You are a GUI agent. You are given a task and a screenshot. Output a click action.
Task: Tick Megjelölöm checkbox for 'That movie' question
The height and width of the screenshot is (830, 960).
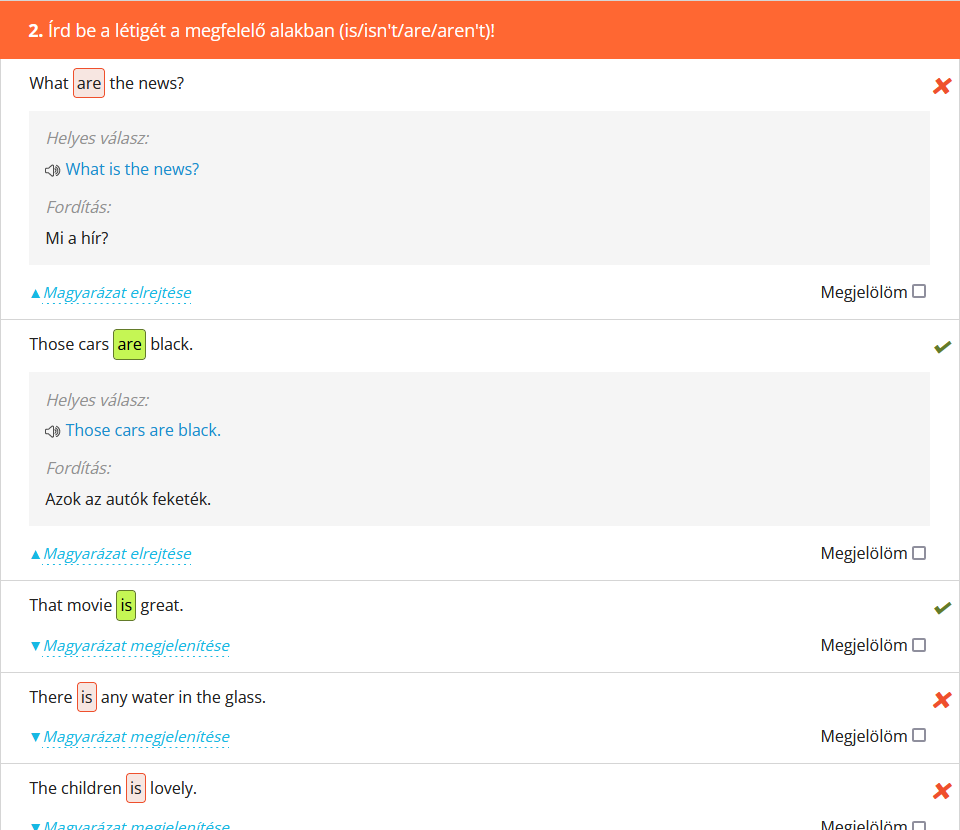tap(919, 645)
